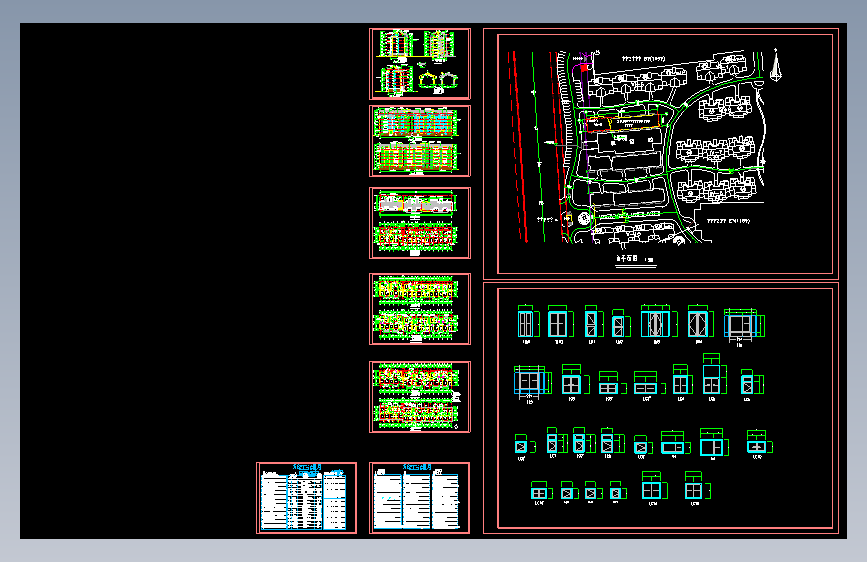Open the notes sheet with white text columns

420,498
